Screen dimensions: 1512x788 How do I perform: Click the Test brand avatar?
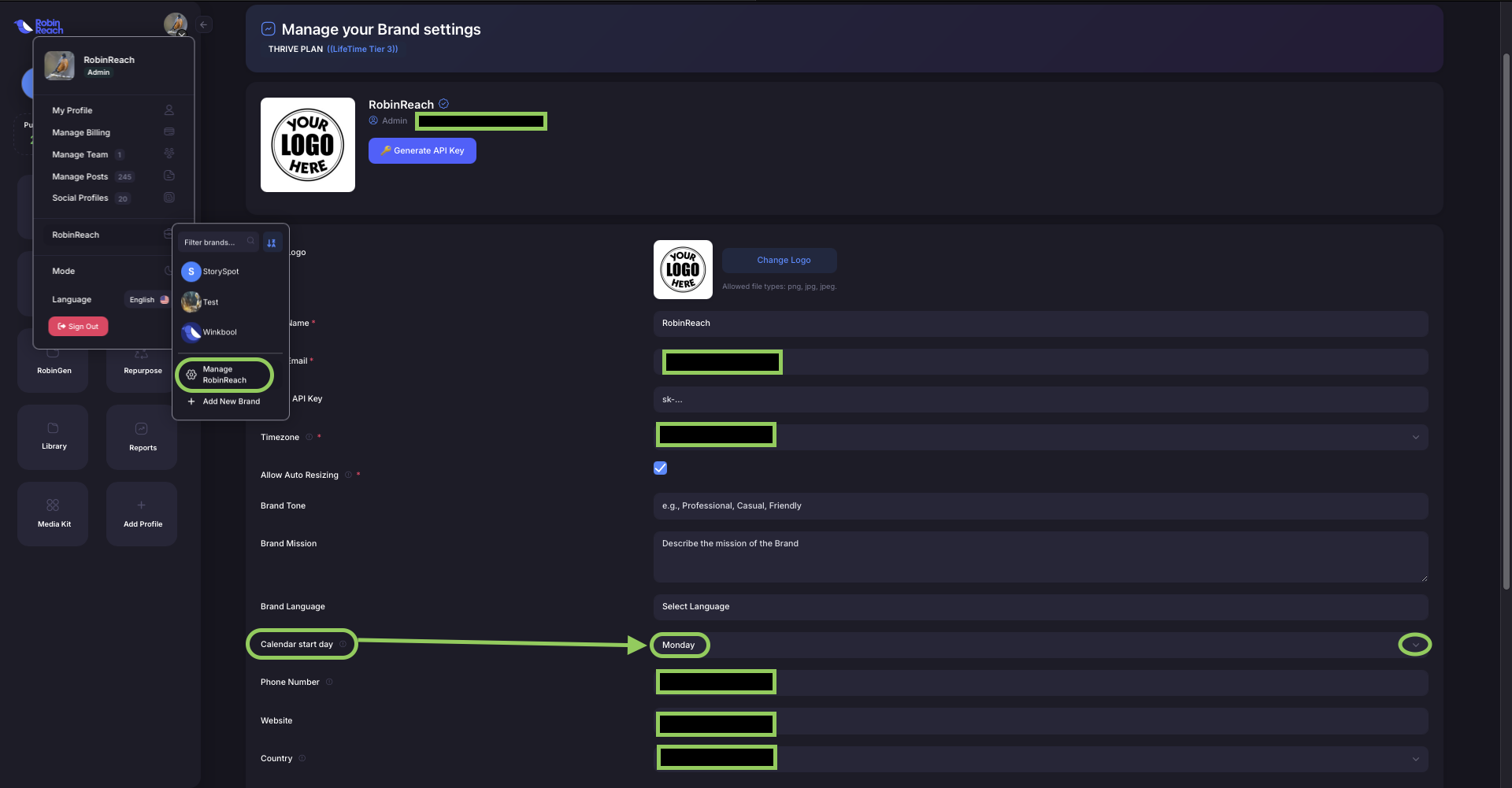point(191,302)
